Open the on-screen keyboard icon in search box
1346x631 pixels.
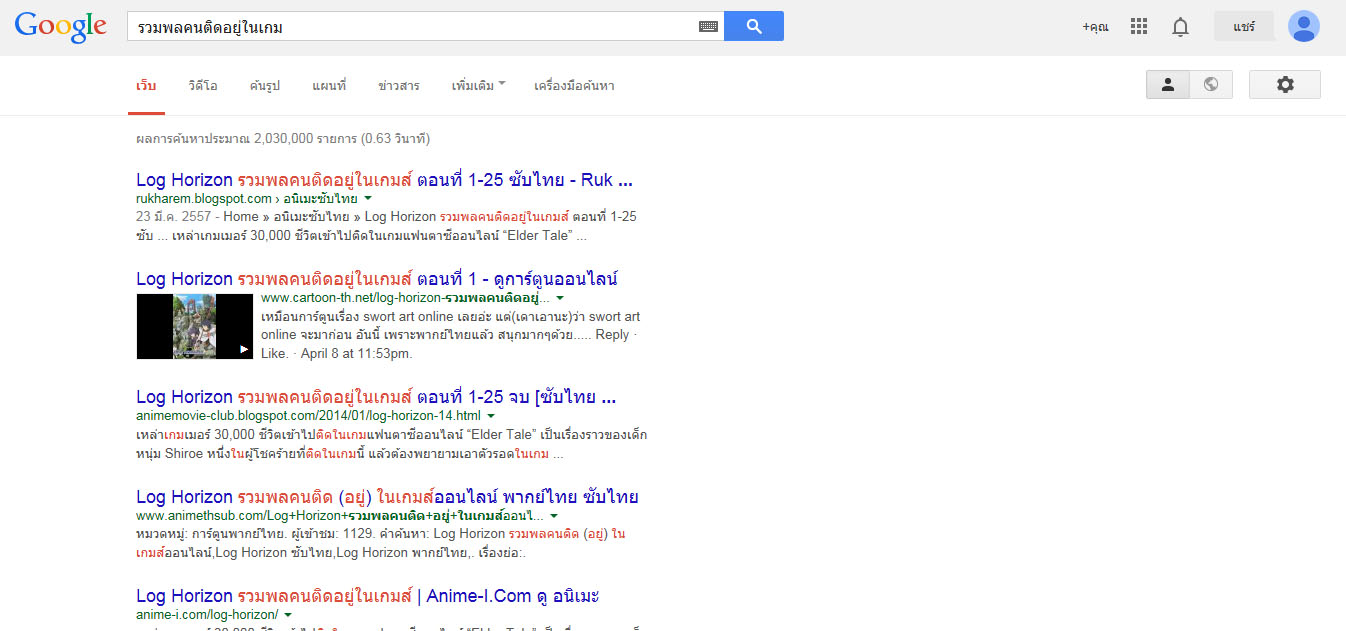[x=708, y=27]
